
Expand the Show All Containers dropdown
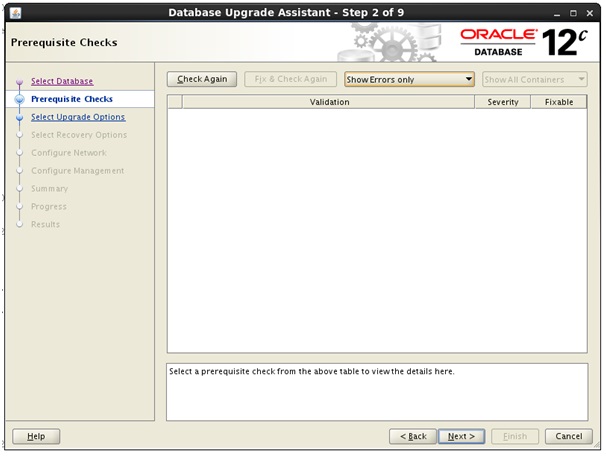pyautogui.click(x=534, y=80)
